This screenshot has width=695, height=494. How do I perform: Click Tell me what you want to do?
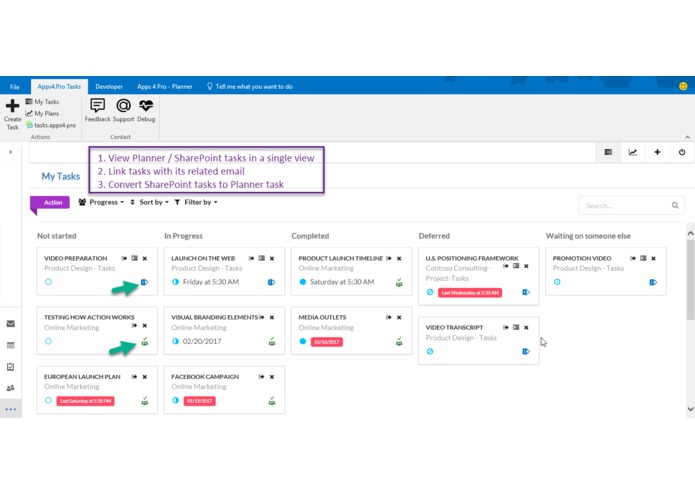tap(250, 87)
